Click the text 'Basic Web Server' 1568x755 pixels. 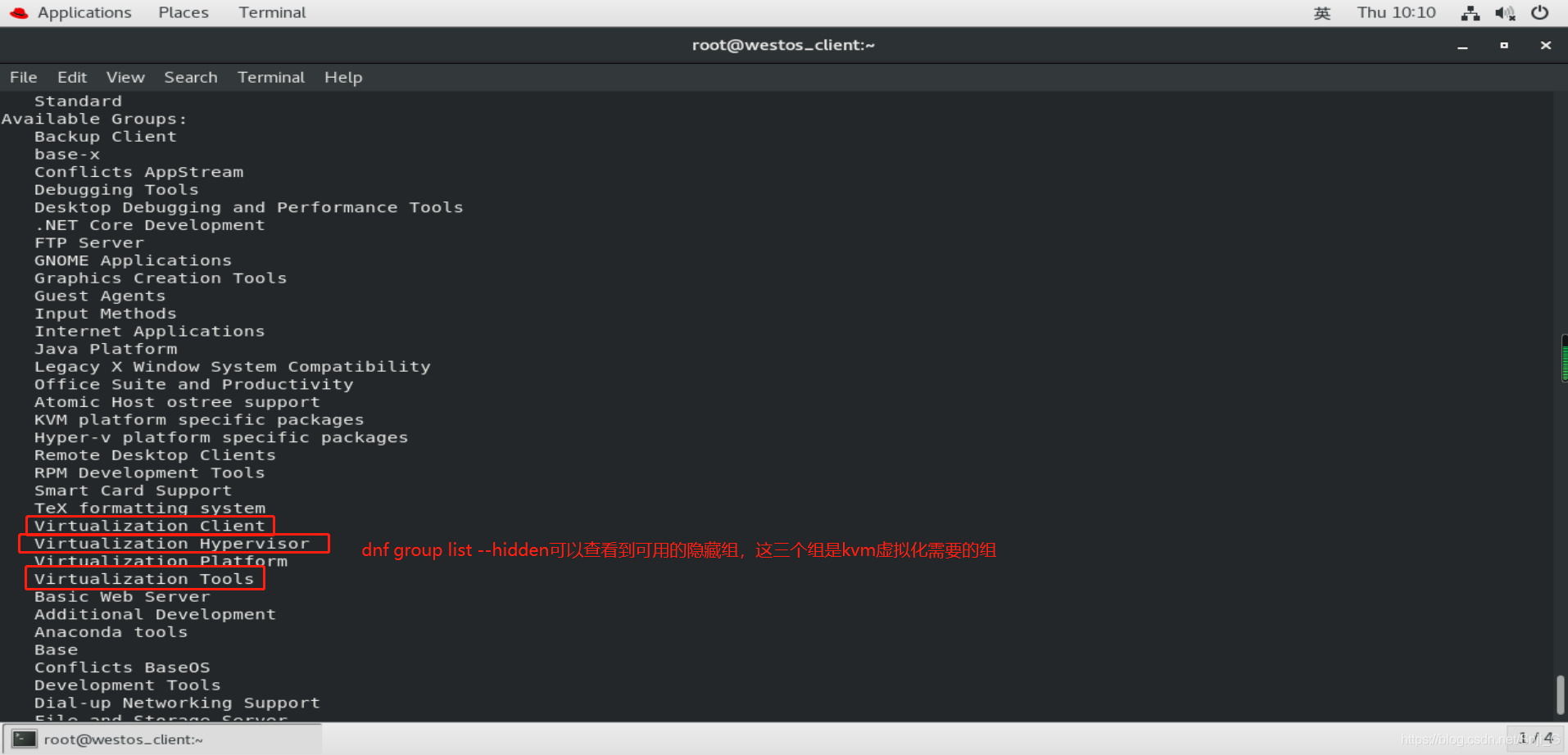pyautogui.click(x=122, y=596)
